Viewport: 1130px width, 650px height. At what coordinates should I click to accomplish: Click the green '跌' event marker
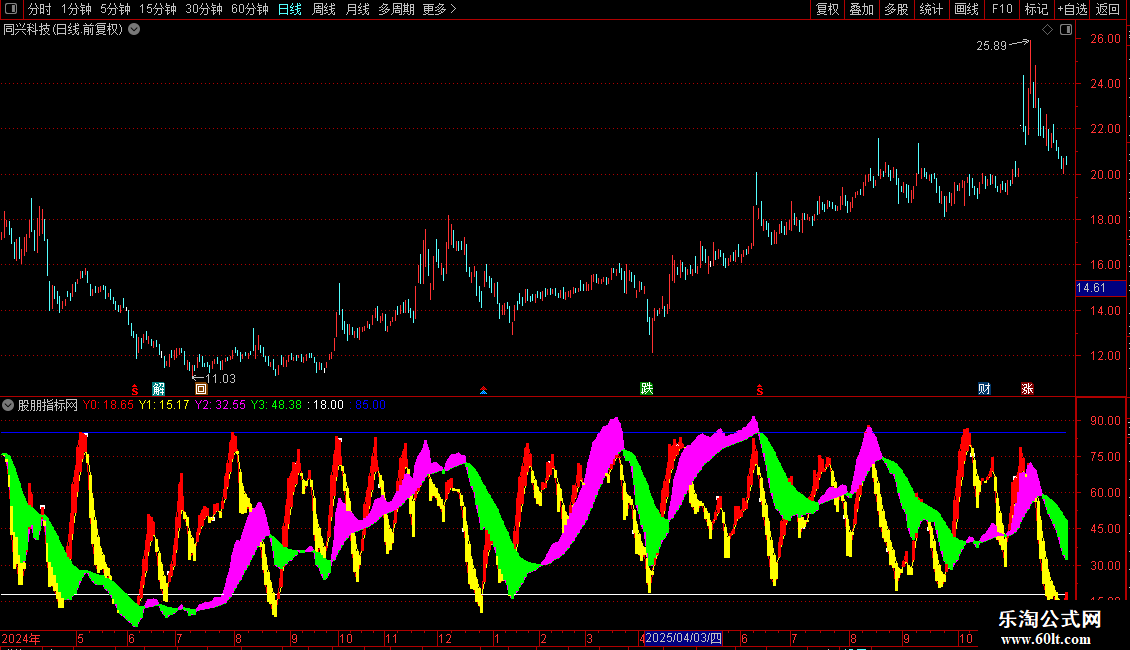647,389
